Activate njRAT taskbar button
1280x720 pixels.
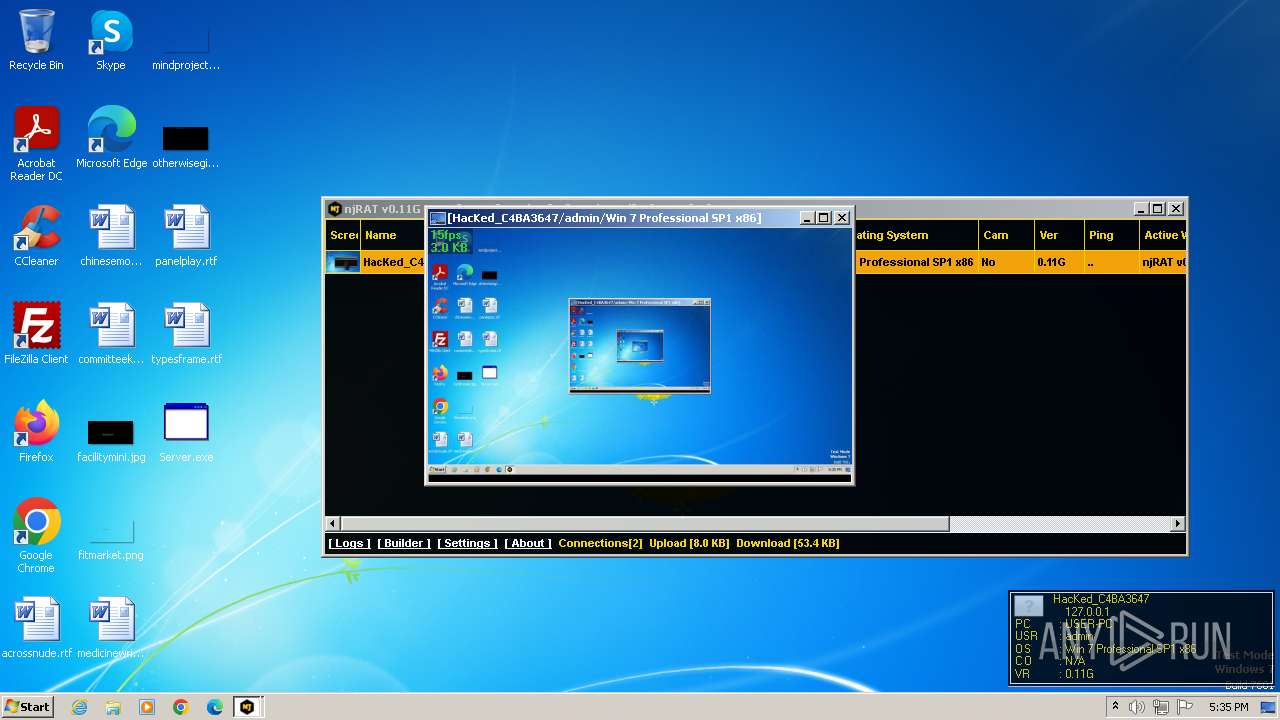[x=247, y=707]
